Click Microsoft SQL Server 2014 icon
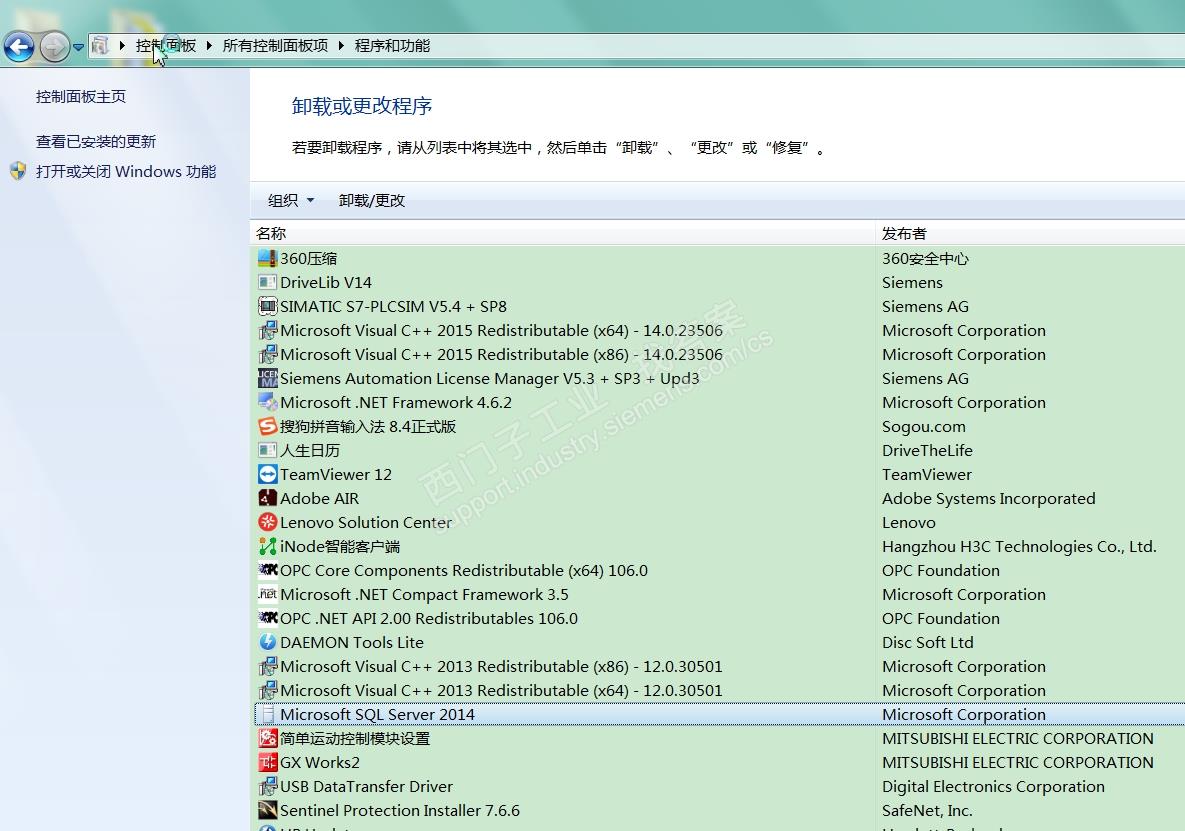This screenshot has height=831, width=1185. point(268,715)
